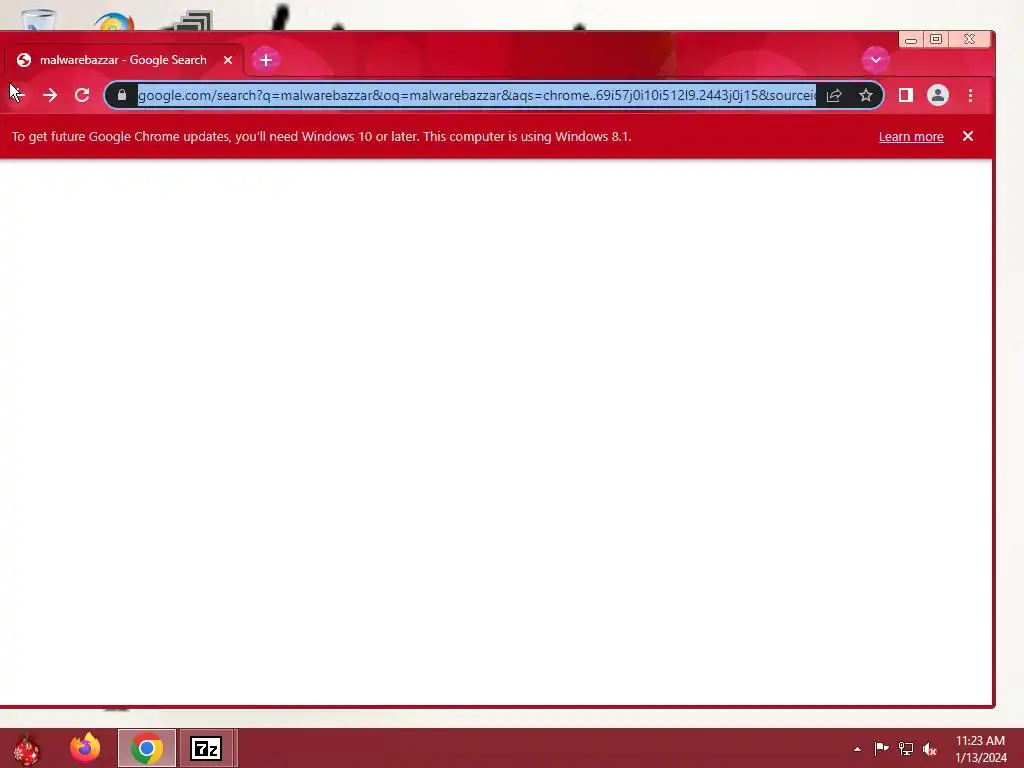Show hidden system tray icons
The height and width of the screenshot is (768, 1024).
[x=857, y=749]
